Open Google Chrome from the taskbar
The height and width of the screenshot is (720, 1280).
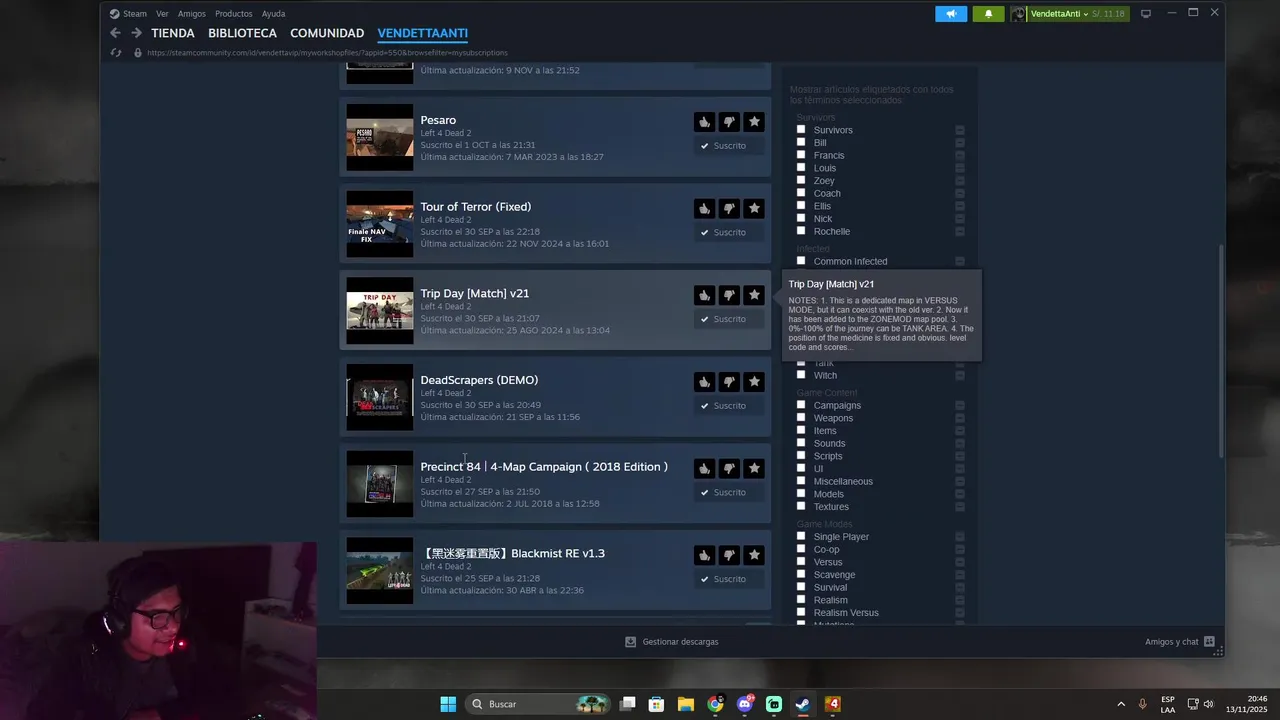point(715,704)
